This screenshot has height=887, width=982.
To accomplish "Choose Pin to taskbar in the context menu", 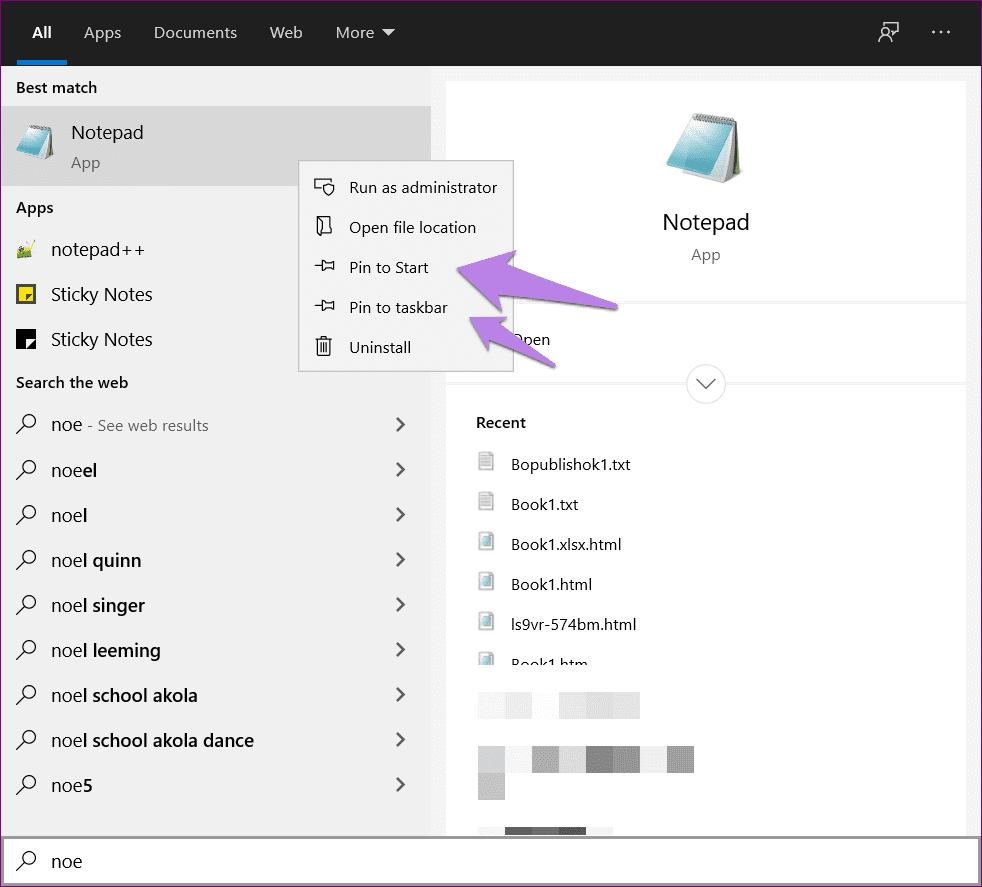I will click(397, 307).
